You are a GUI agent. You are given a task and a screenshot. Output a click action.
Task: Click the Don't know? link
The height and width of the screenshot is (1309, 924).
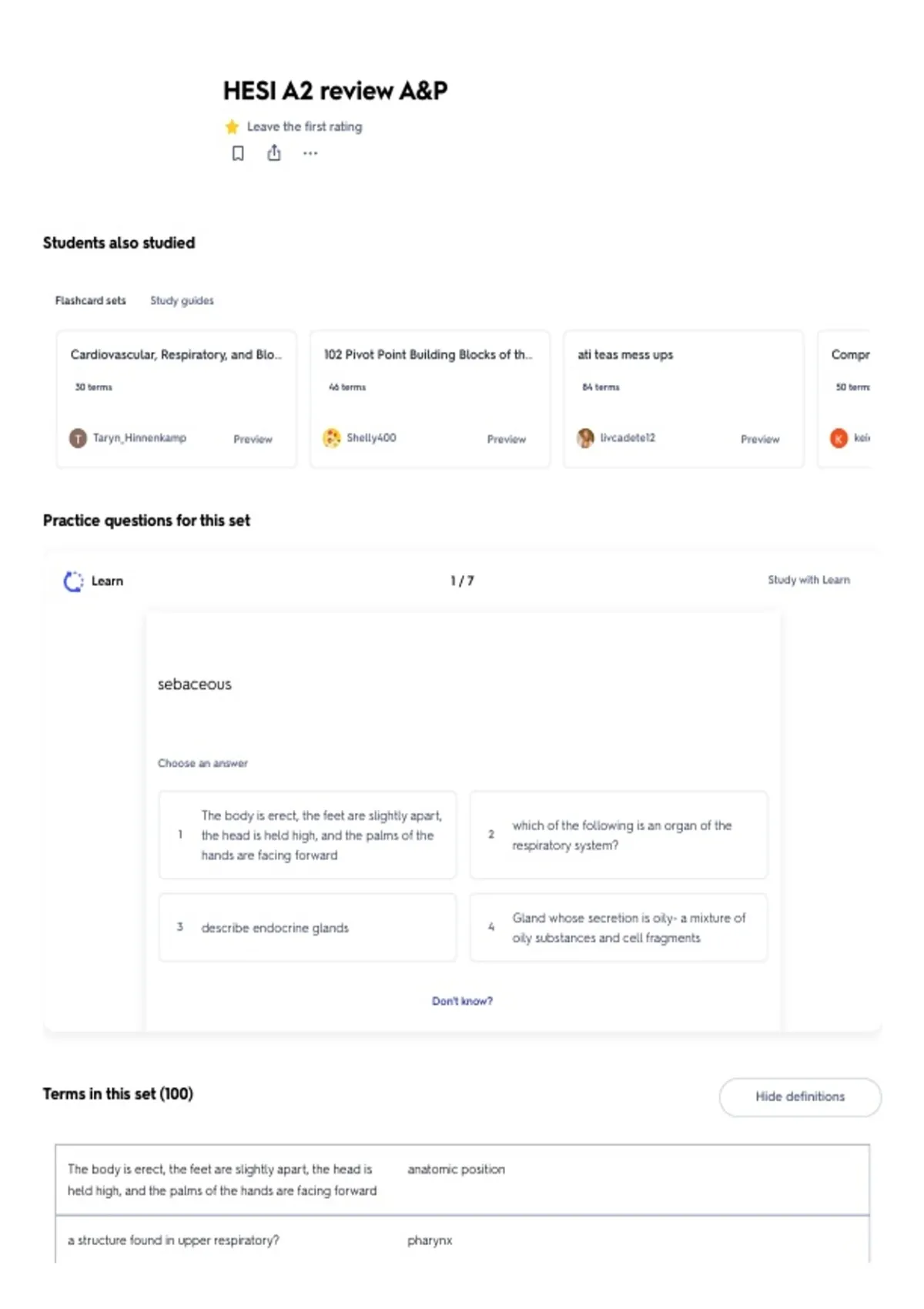tap(462, 1001)
